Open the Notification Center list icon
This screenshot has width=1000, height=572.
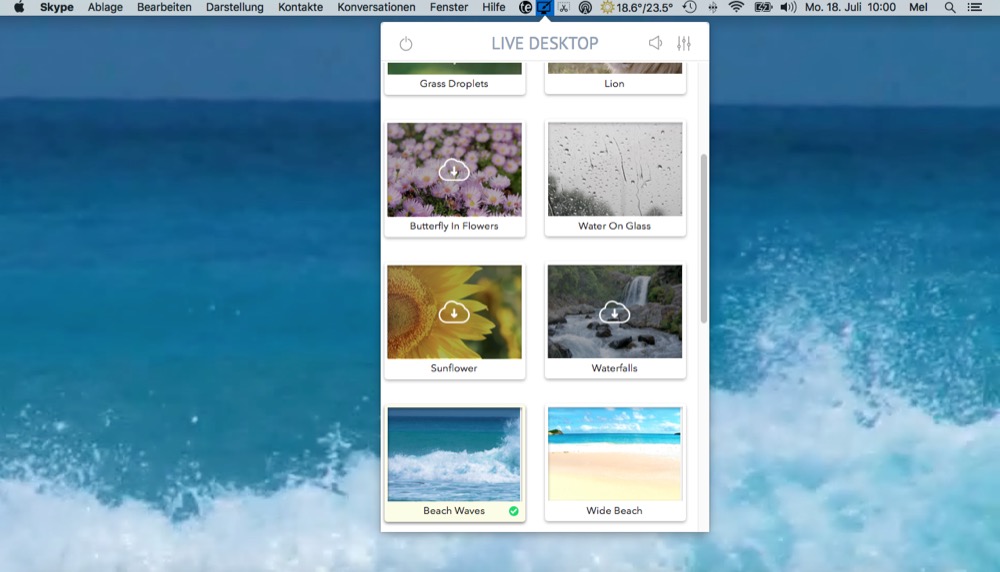(975, 8)
